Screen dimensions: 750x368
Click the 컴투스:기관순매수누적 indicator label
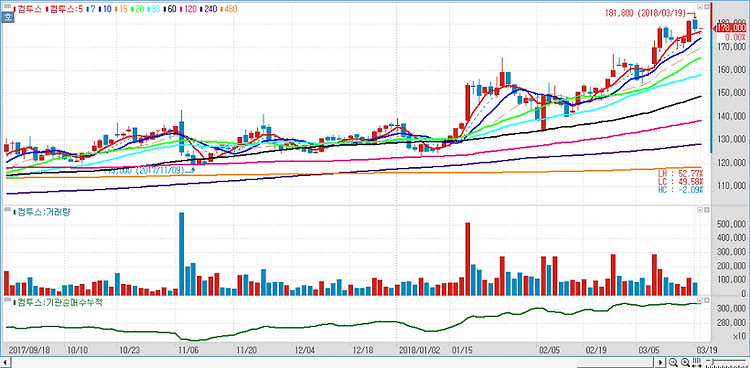click(57, 302)
